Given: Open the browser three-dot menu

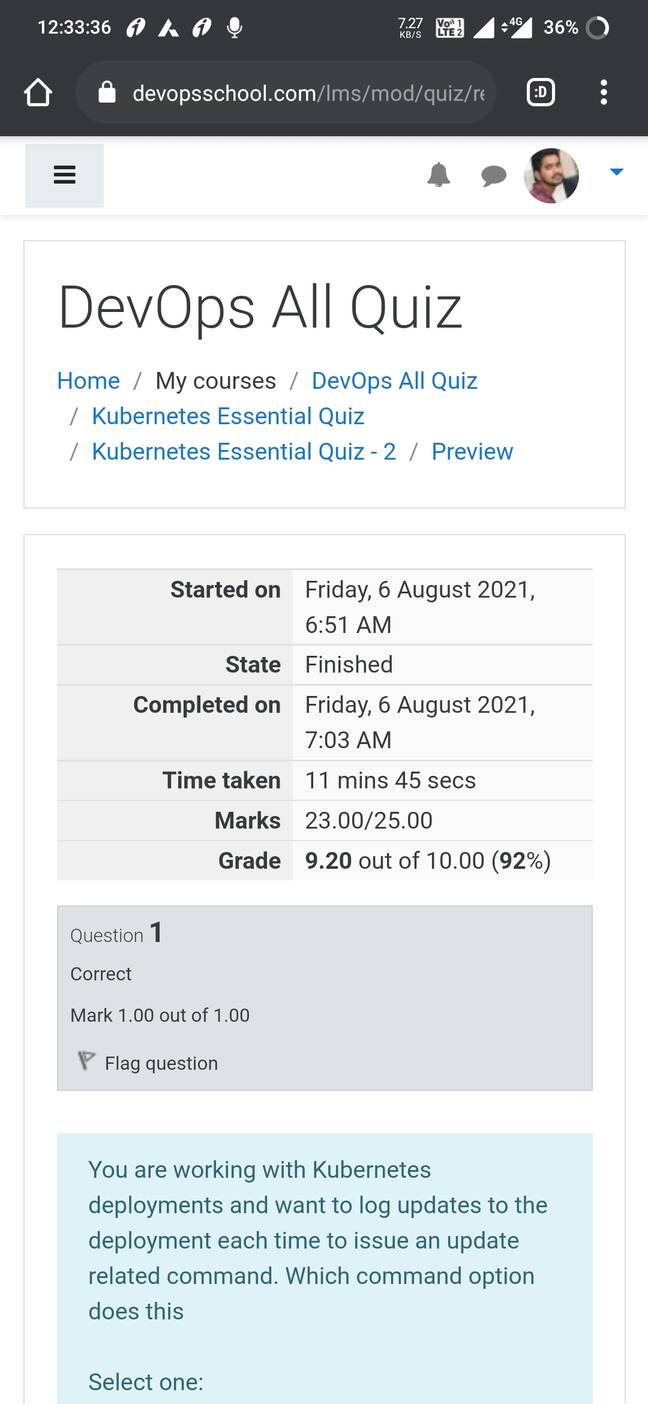Looking at the screenshot, I should [603, 93].
